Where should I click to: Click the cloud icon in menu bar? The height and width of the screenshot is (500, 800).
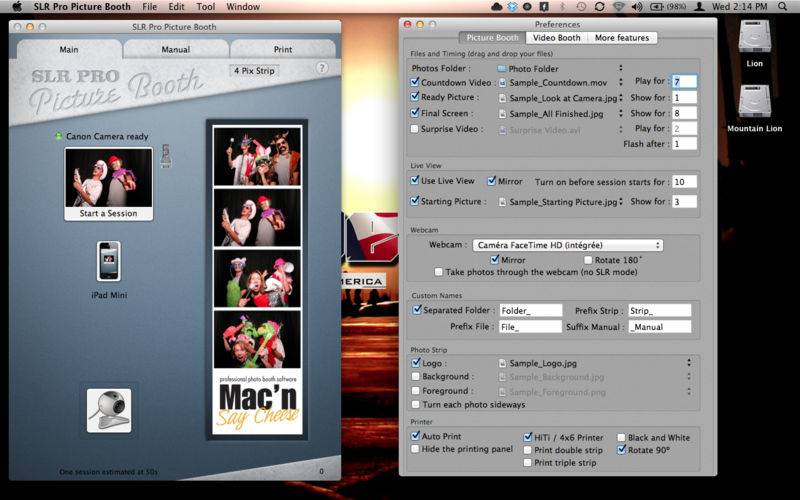tap(496, 7)
